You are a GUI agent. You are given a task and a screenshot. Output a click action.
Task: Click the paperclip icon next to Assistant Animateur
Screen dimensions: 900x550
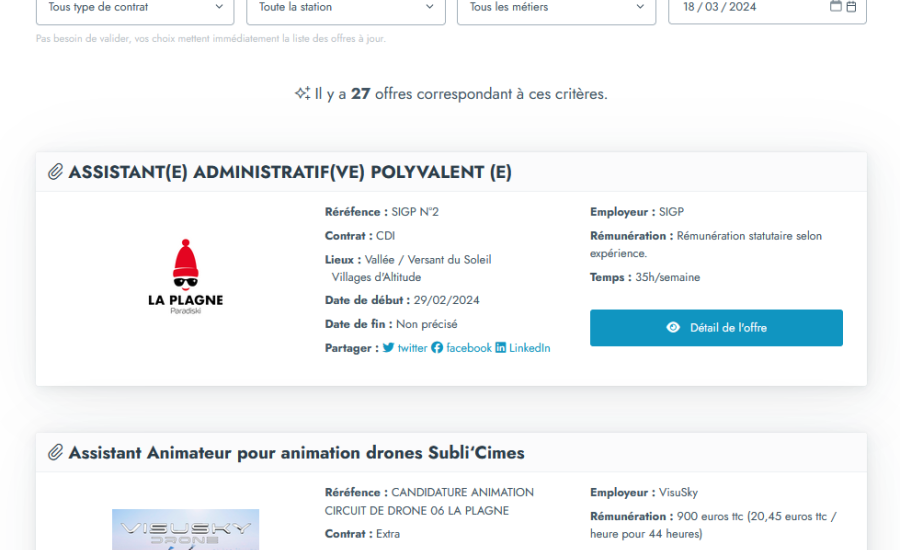(x=55, y=452)
